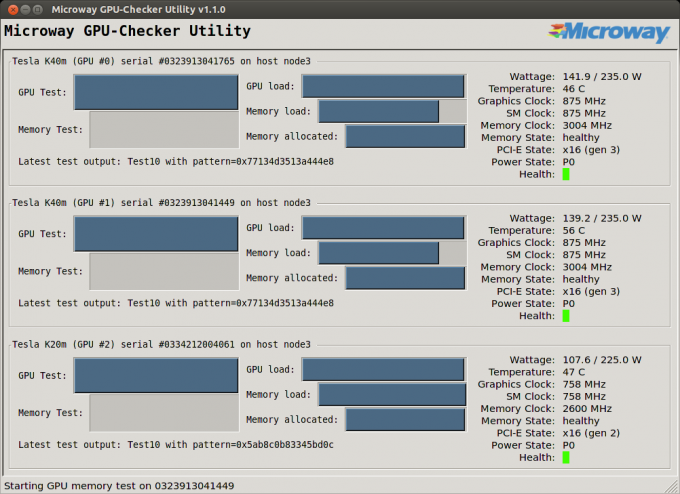
Task: Close the GPU-Checker window
Action: [13, 9]
